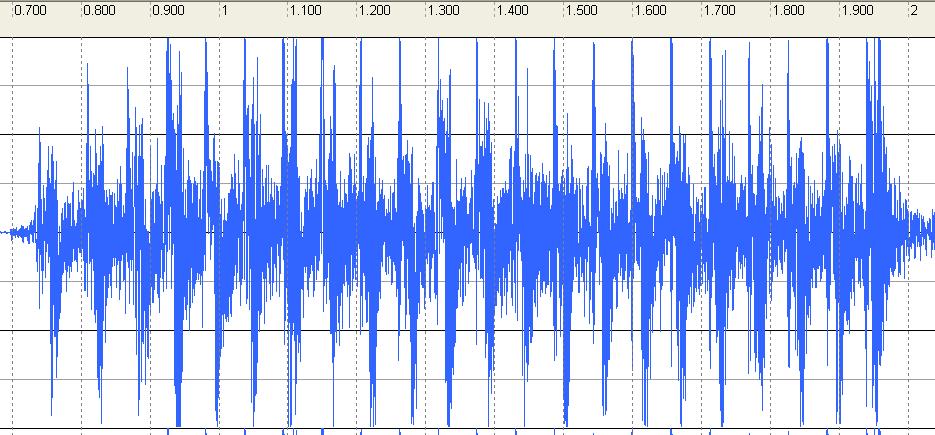The width and height of the screenshot is (935, 435).
Task: Click the 1.600 mark on time ruler
Action: click(651, 11)
